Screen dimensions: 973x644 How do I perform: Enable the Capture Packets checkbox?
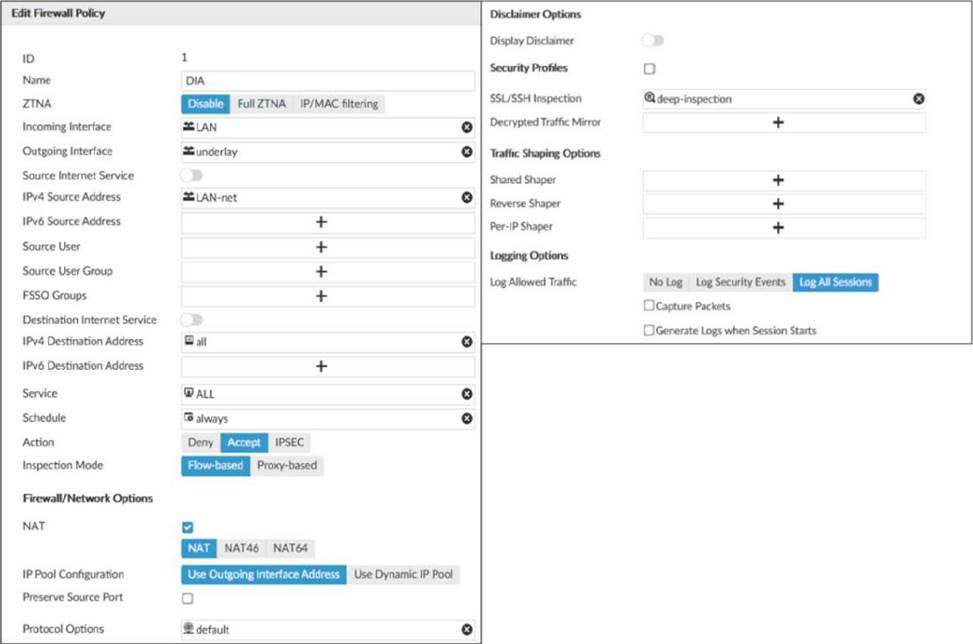(649, 306)
